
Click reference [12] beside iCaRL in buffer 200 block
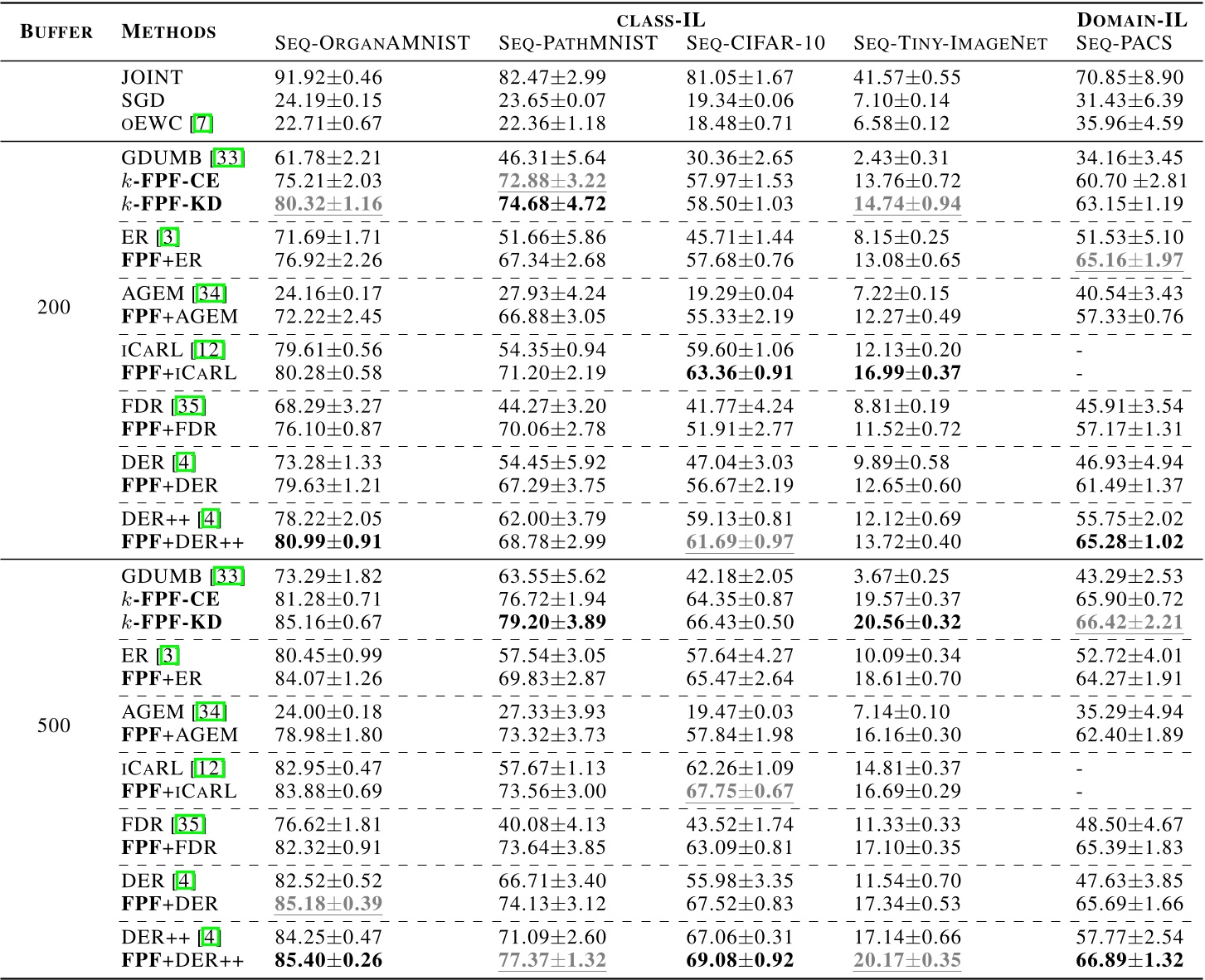click(207, 350)
